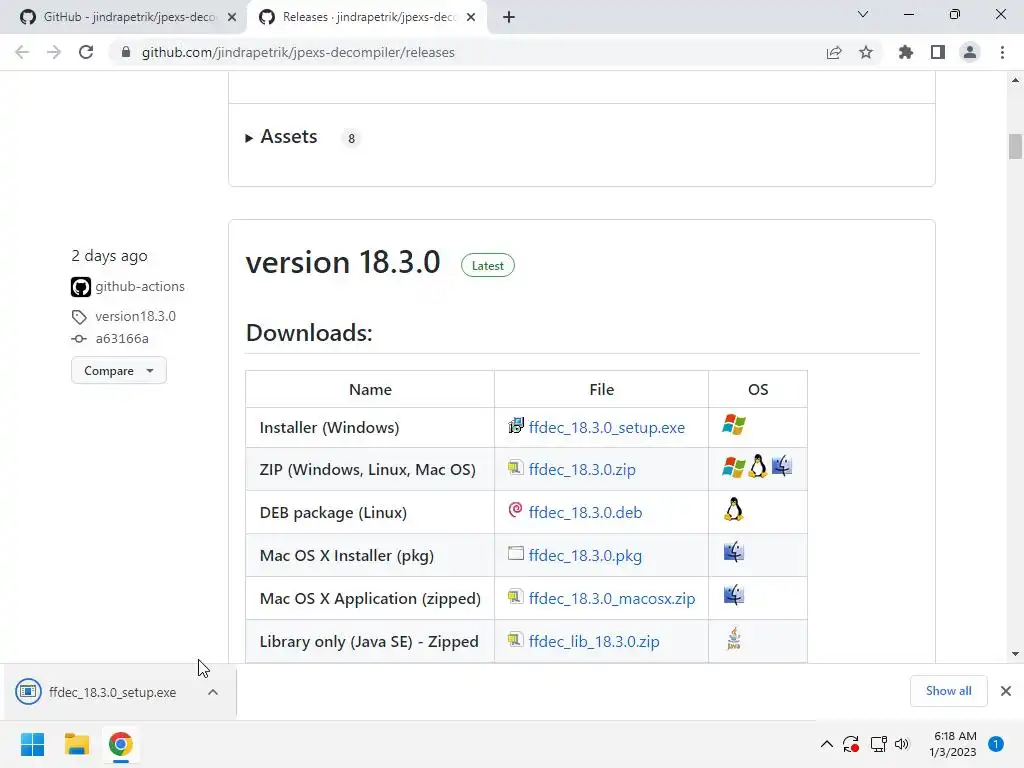Click Linux penguin in ZIP row
Viewport: 1024px width, 768px height.
pos(758,466)
